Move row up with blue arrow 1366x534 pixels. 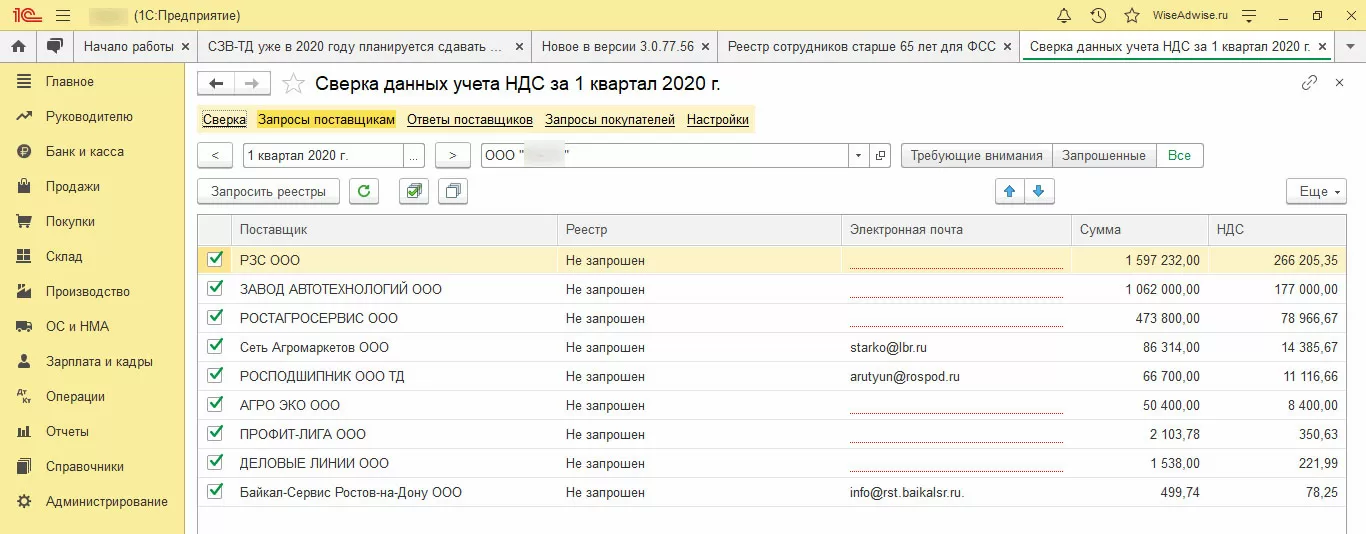click(1009, 191)
